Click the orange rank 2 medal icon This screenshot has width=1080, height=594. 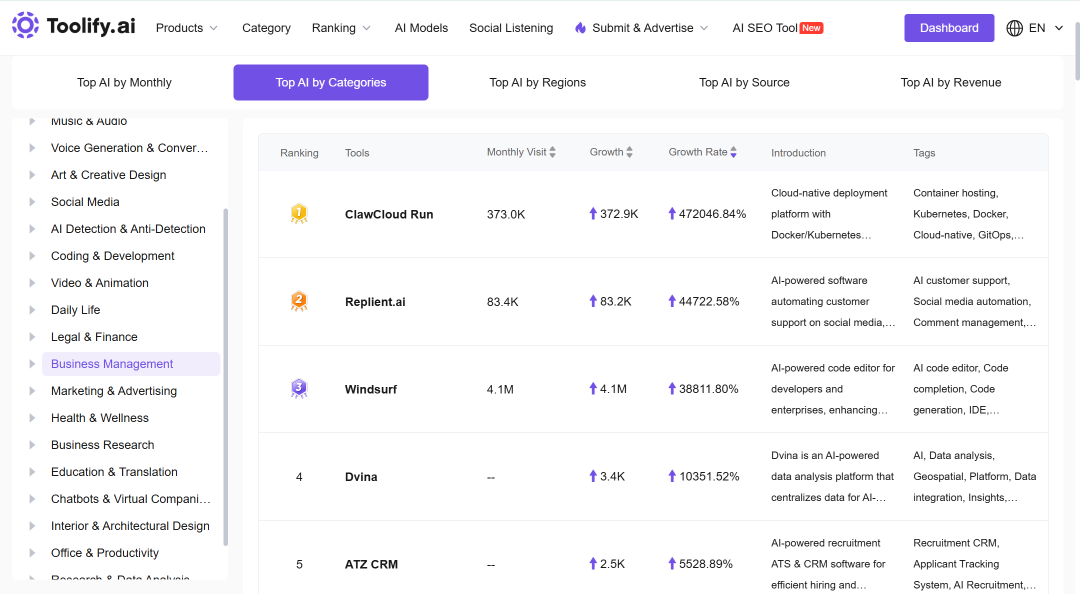pos(299,301)
